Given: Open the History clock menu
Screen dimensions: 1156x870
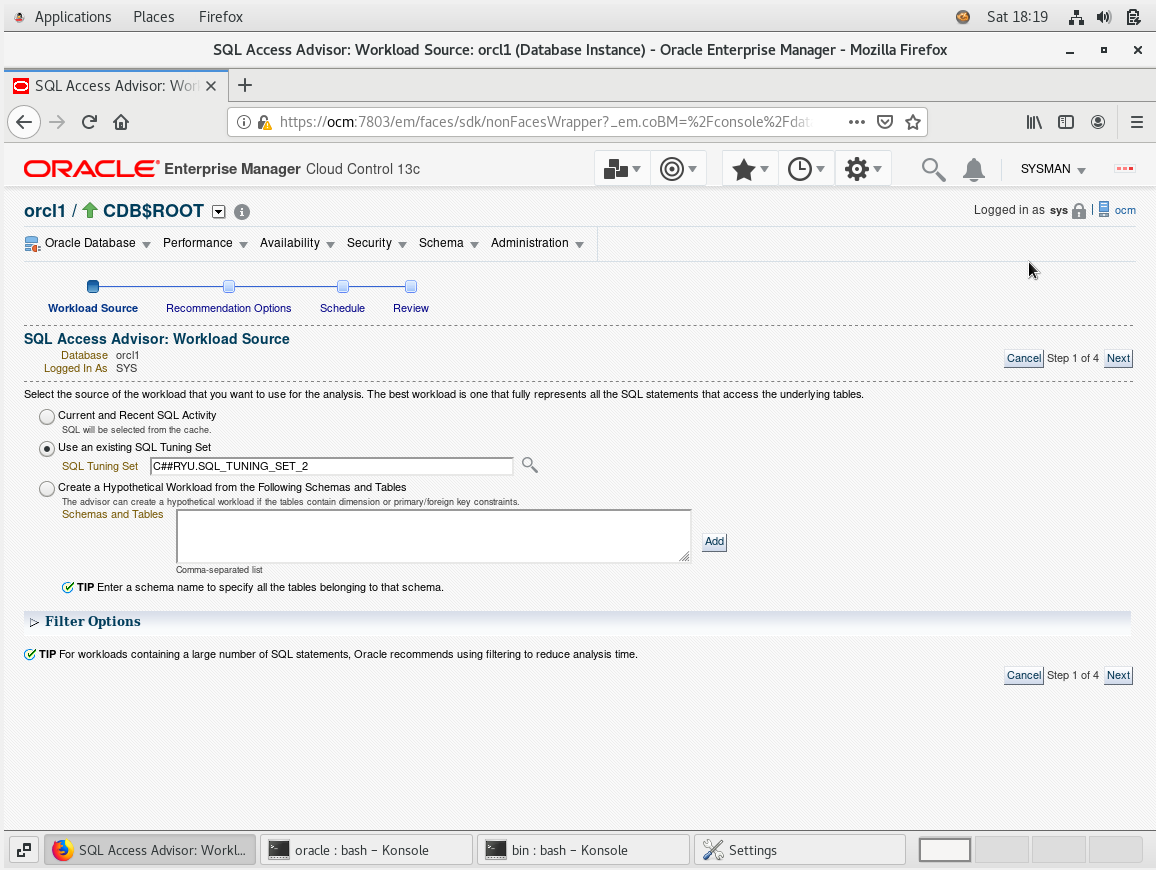Looking at the screenshot, I should [806, 169].
